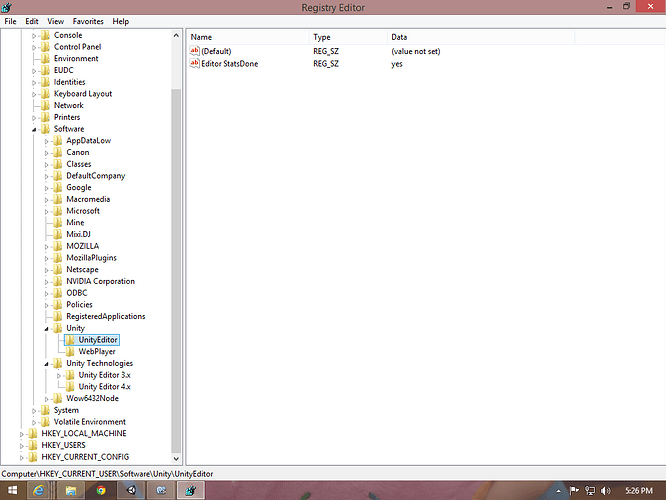Click the HKEY_CURRENT_CONFIG folder icon
This screenshot has height=500, width=666.
pos(33,457)
